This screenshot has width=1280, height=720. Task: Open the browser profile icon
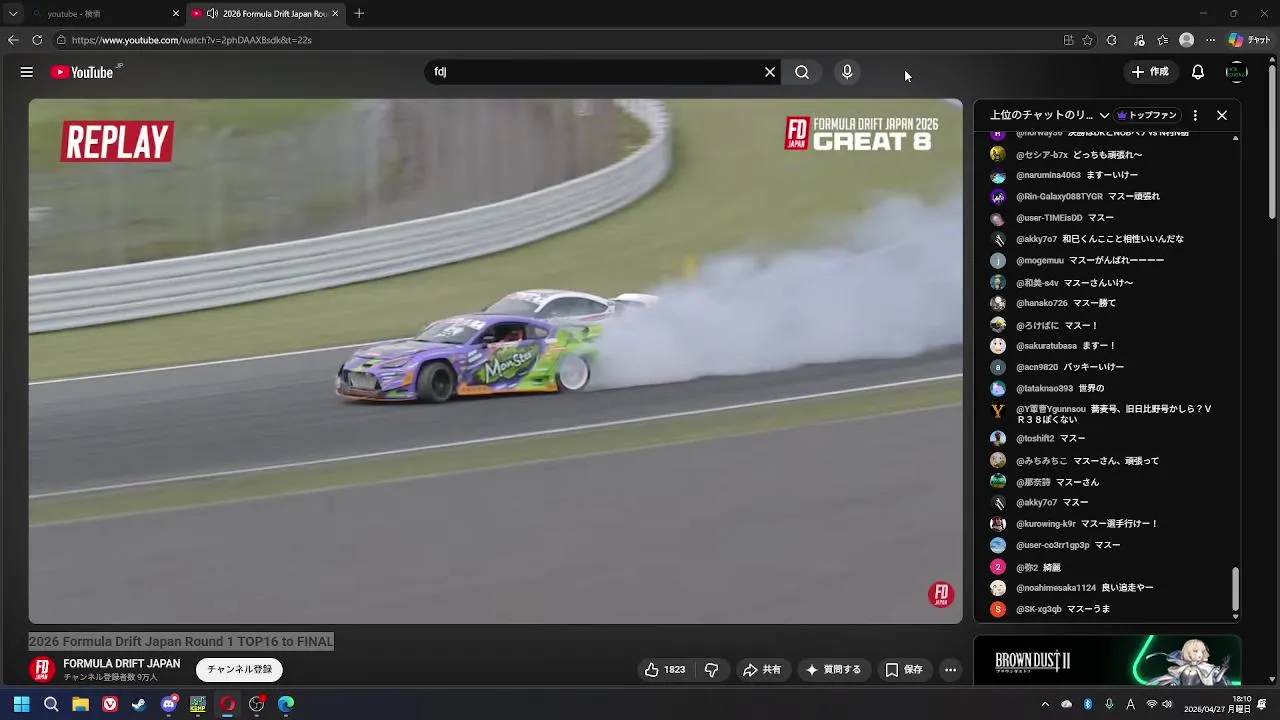coord(1186,40)
